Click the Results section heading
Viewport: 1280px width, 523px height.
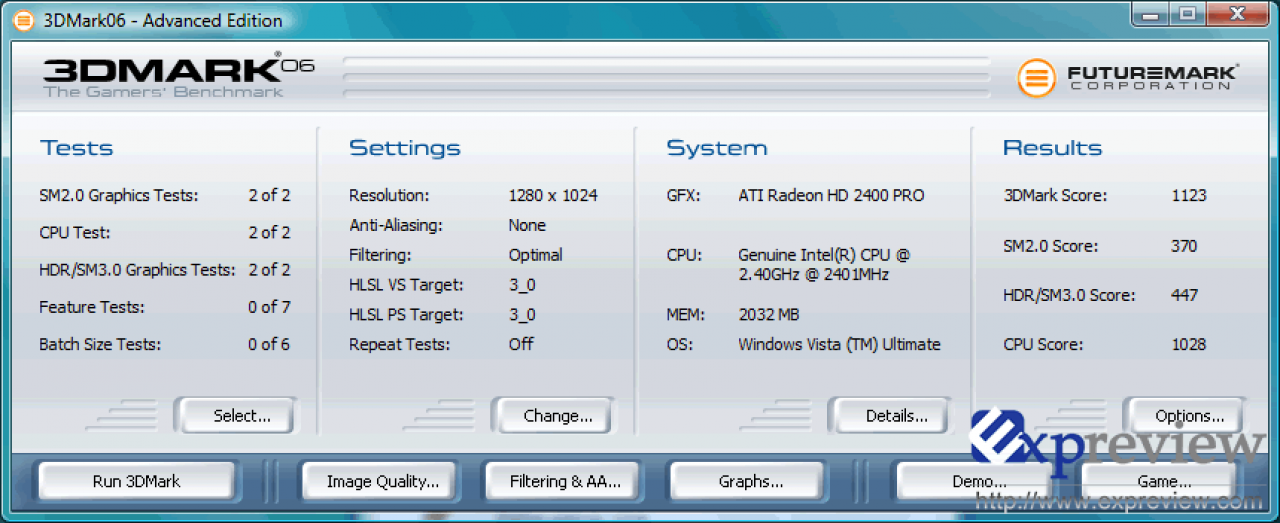click(1052, 148)
